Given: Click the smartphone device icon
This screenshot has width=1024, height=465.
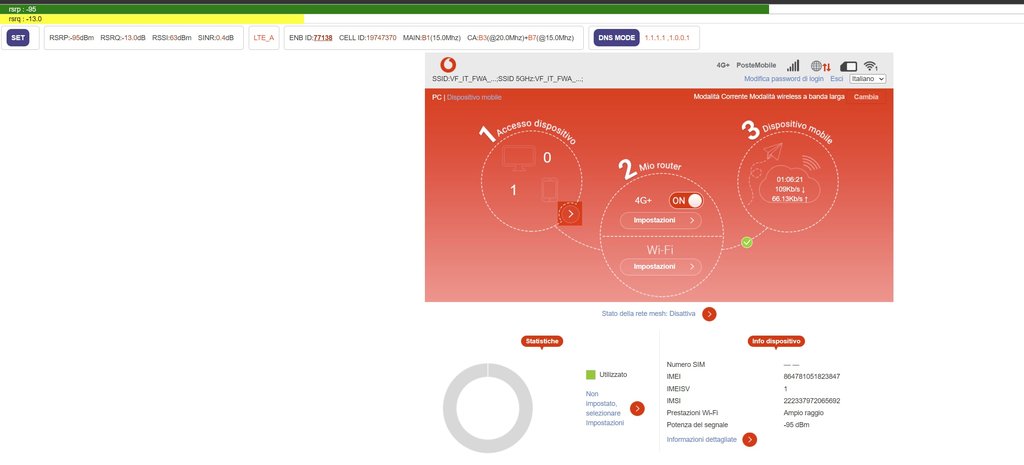Looking at the screenshot, I should tap(550, 190).
